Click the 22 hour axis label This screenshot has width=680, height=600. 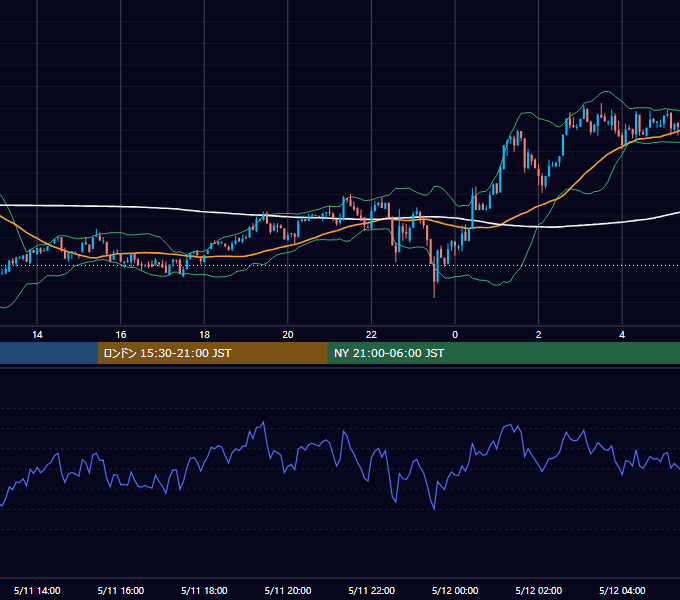371,335
